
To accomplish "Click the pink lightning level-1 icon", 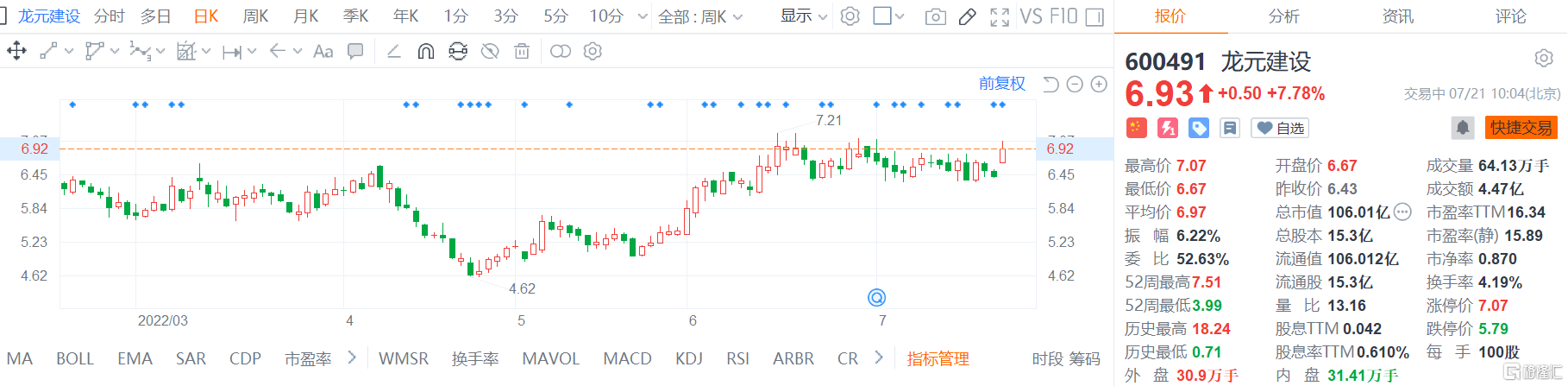I will click(x=1167, y=128).
